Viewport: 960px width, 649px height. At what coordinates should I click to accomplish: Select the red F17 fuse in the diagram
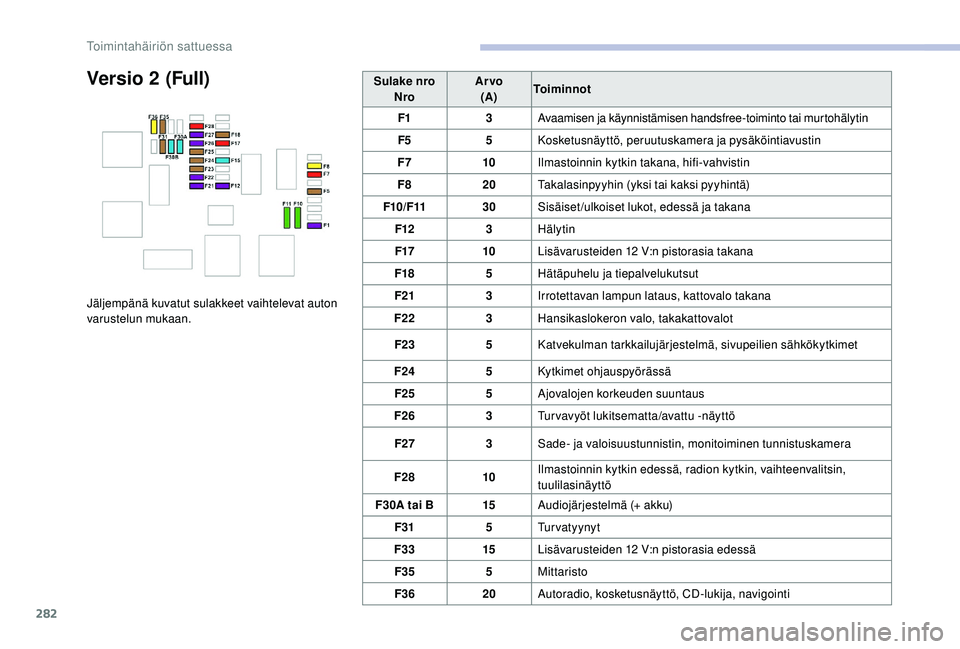click(222, 143)
